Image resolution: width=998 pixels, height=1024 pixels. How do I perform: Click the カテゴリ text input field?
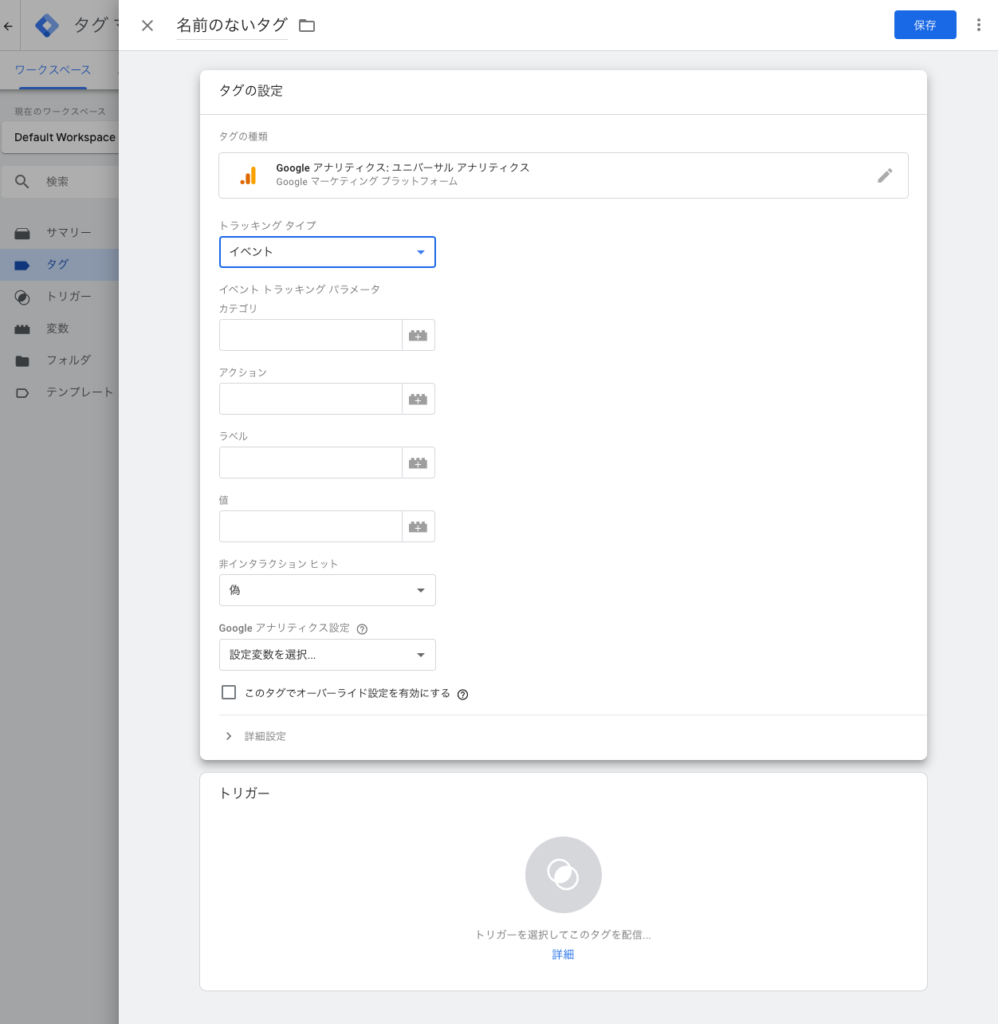[x=310, y=335]
